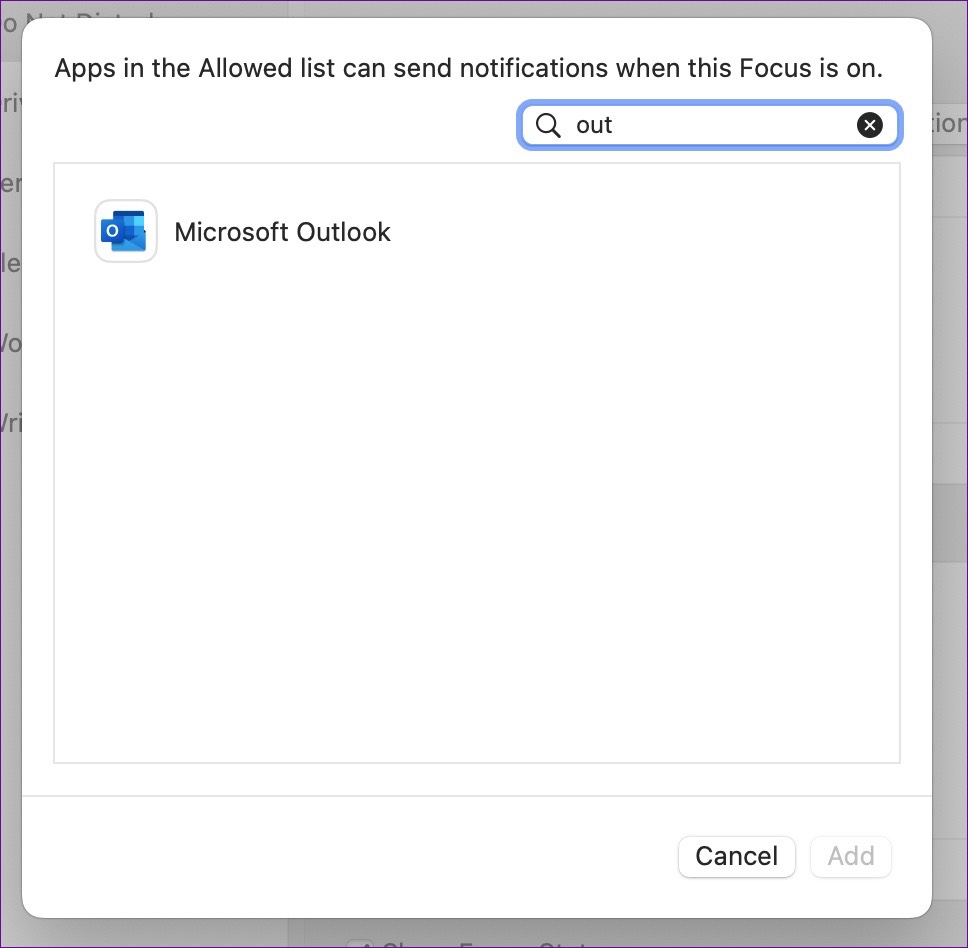Click the empty area of the app results list

pos(476,520)
